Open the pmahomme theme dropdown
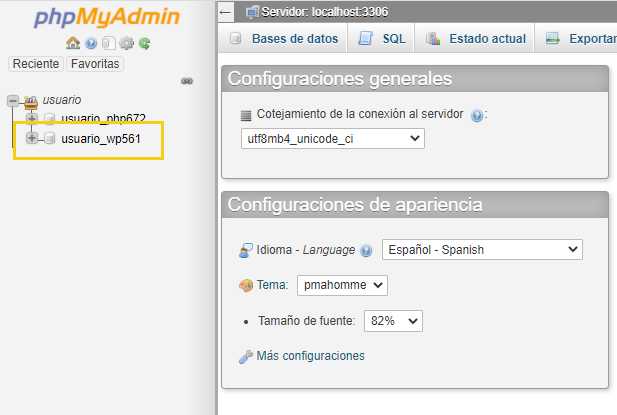The width and height of the screenshot is (617, 415). point(342,285)
